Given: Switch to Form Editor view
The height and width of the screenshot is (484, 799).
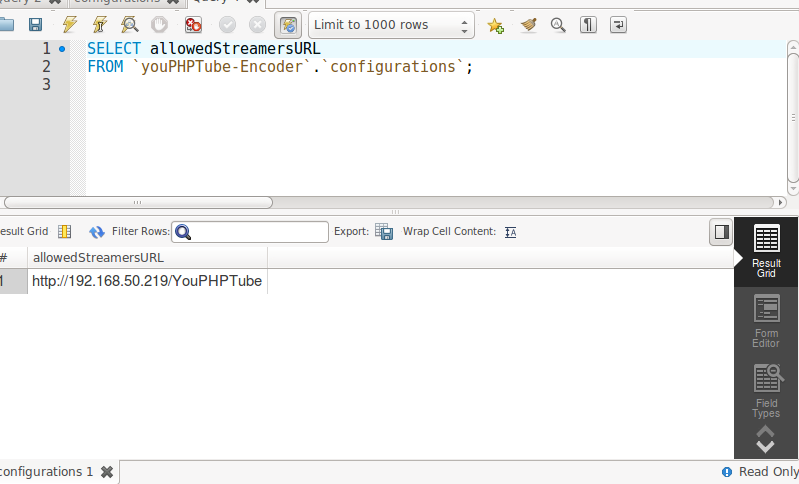Looking at the screenshot, I should (766, 321).
